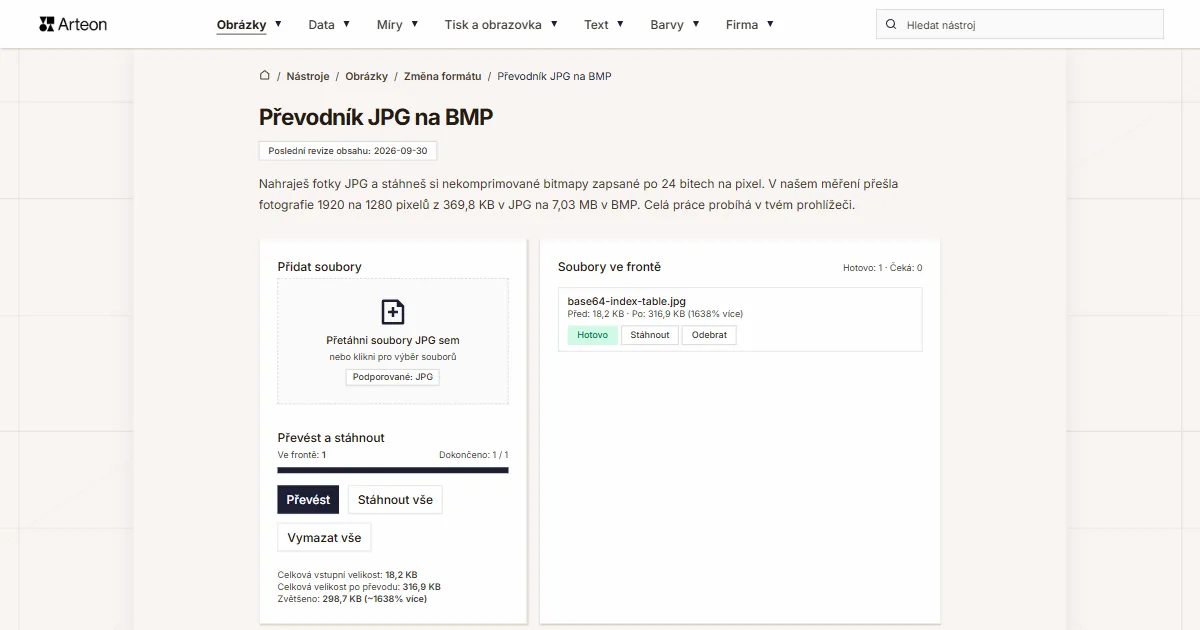Screen dimensions: 1200x630
Task: Open the Změna formátu breadcrumb link
Action: pyautogui.click(x=442, y=76)
